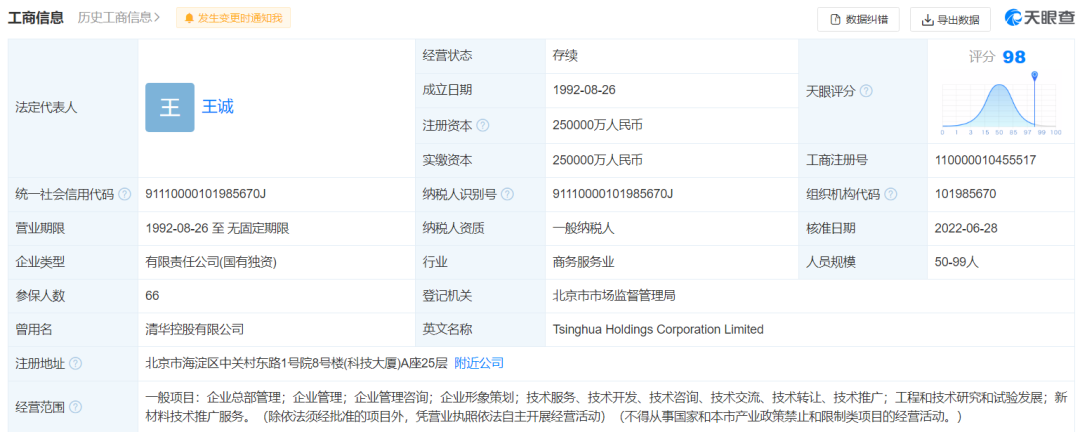Click the blue 王 avatar tile
The image size is (1080, 432).
(x=169, y=107)
